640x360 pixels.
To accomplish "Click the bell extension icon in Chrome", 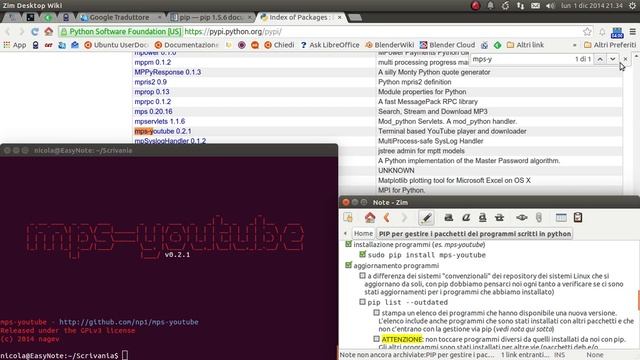I will [602, 31].
